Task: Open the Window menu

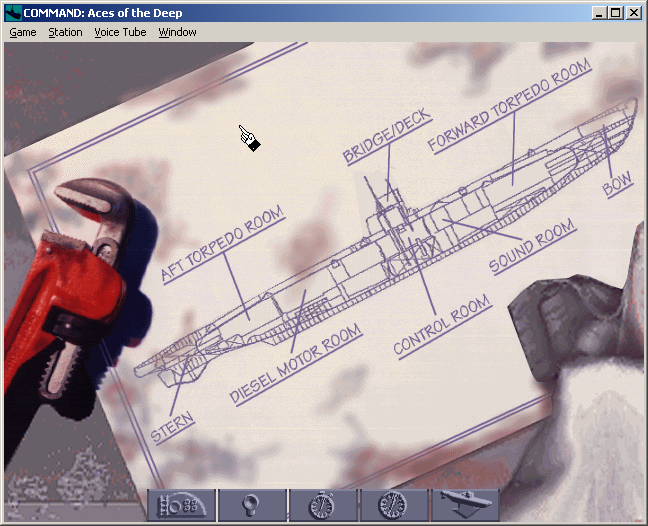Action: [177, 32]
